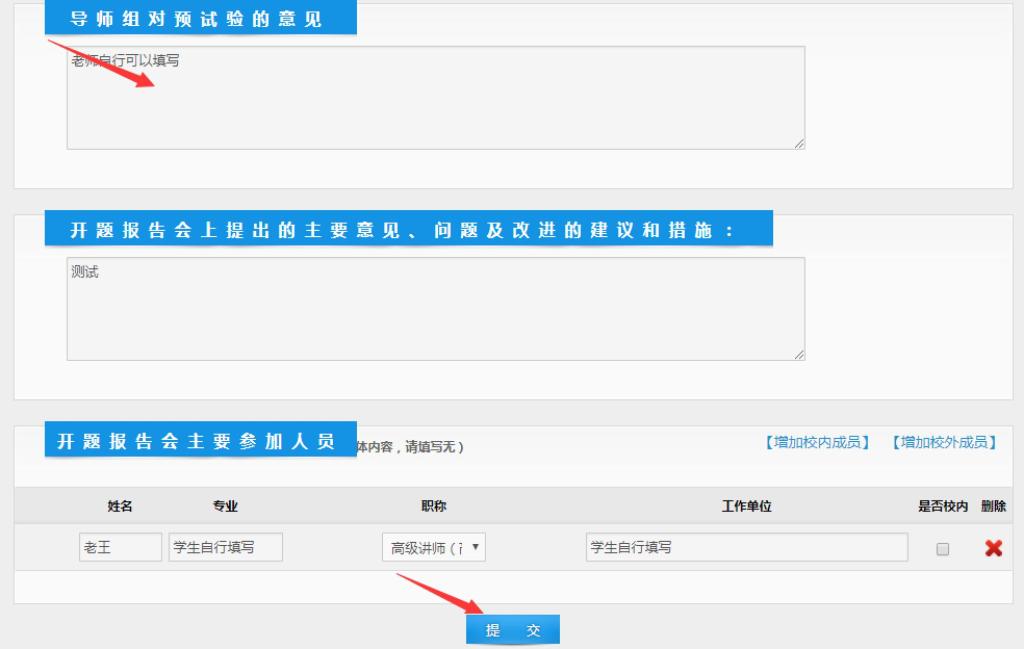The image size is (1024, 649).
Task: Click the 专业 input with 学生自行填写
Action: pos(226,548)
